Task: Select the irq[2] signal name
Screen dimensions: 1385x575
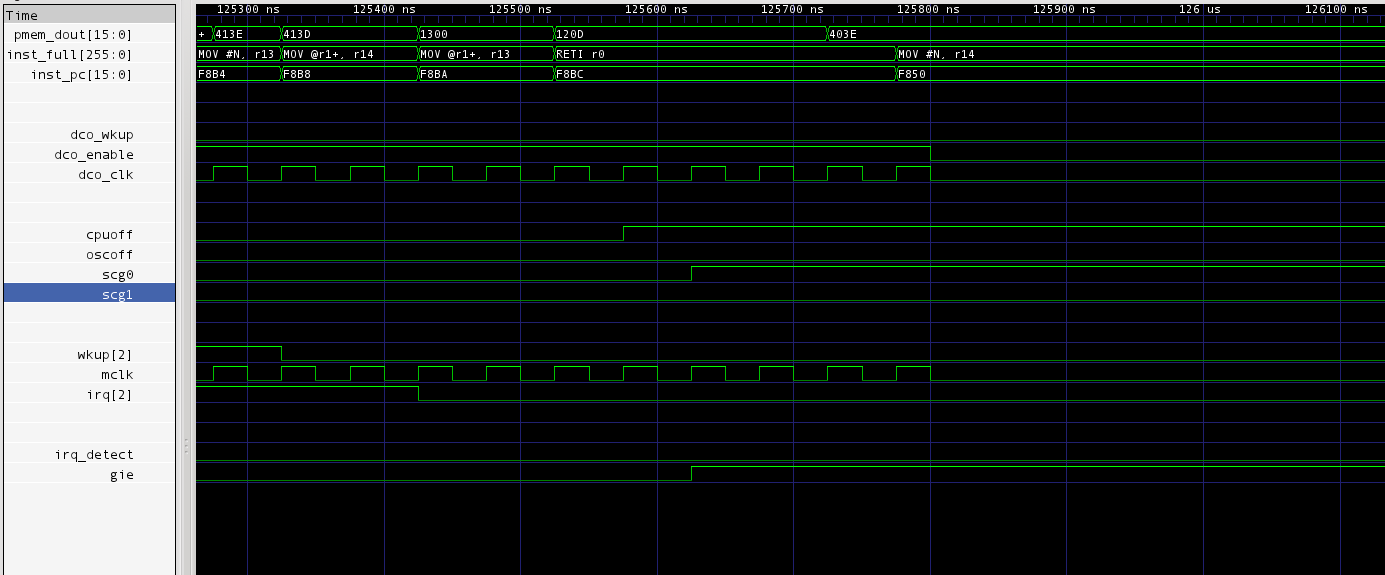Action: click(x=110, y=394)
